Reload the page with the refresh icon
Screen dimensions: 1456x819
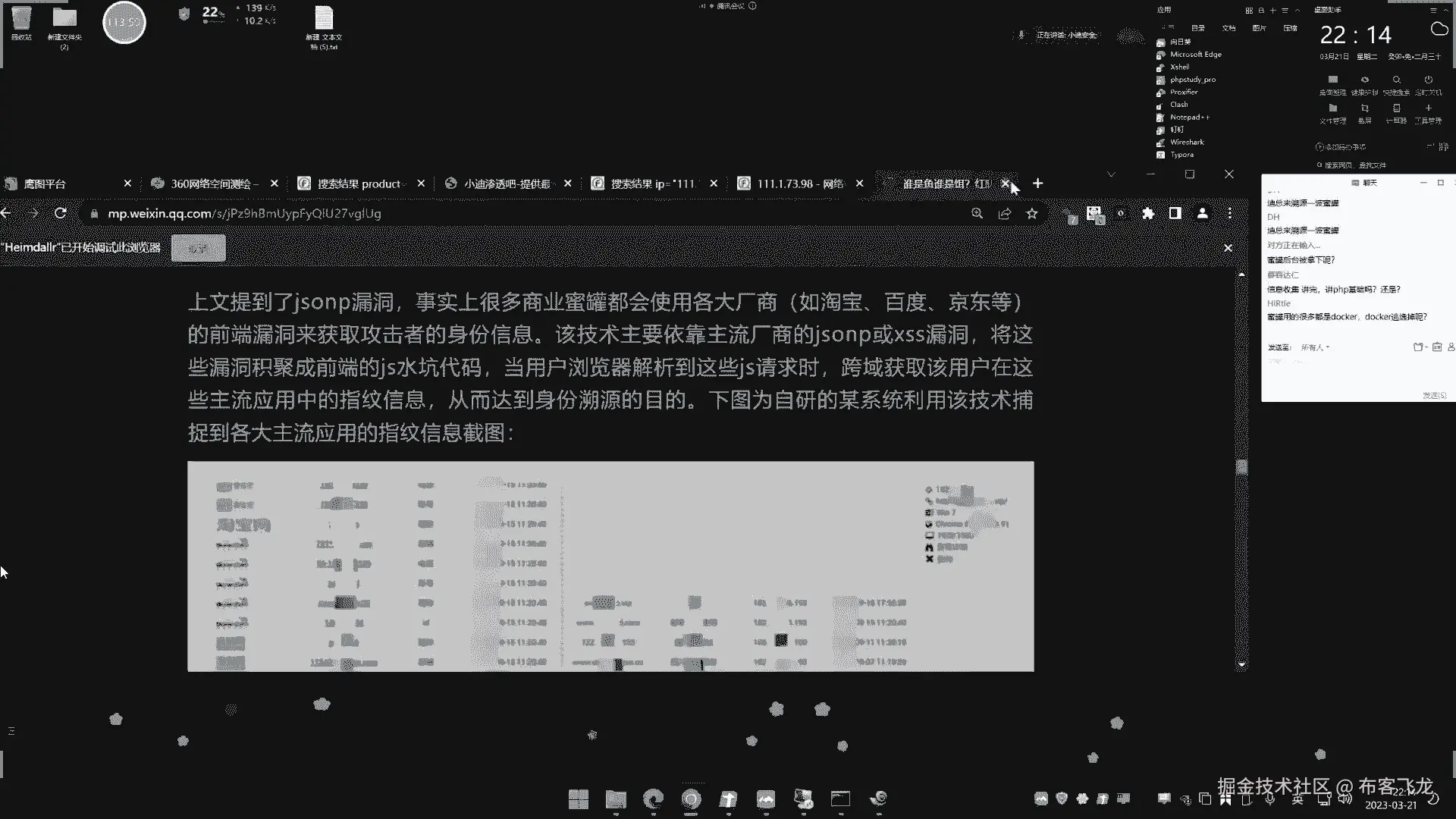61,214
